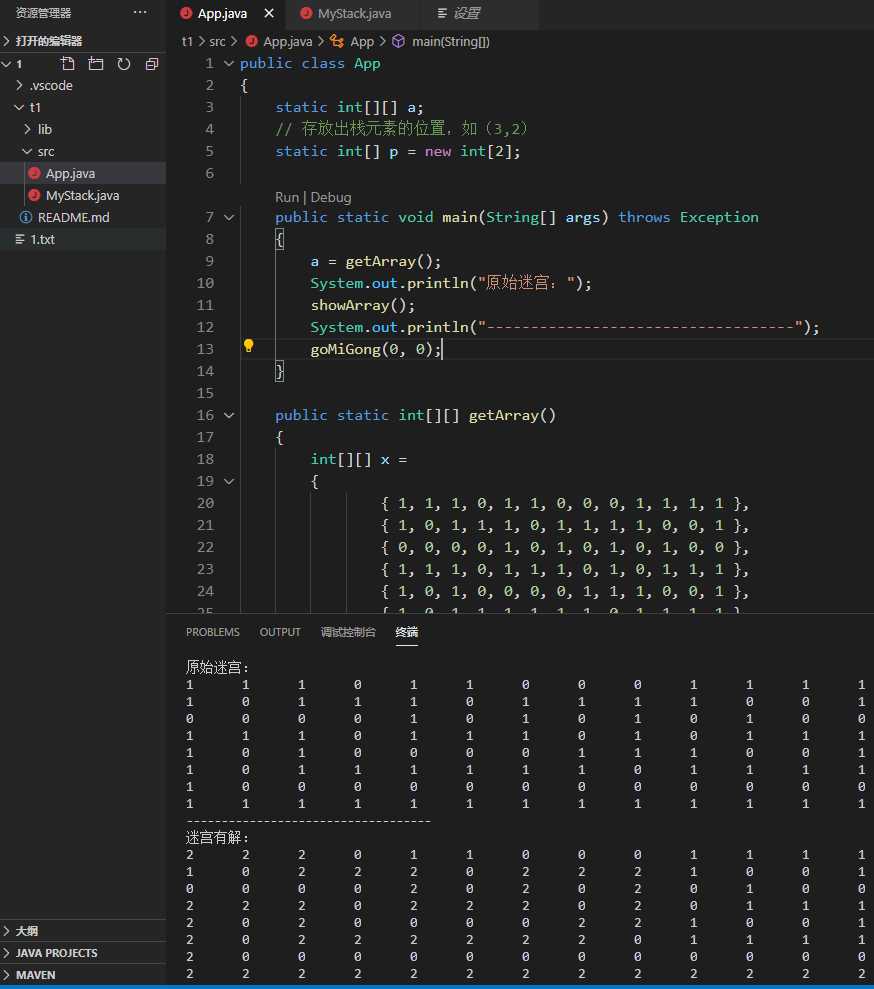The height and width of the screenshot is (989, 874).
Task: Click line number 13 in the gutter
Action: pos(205,349)
